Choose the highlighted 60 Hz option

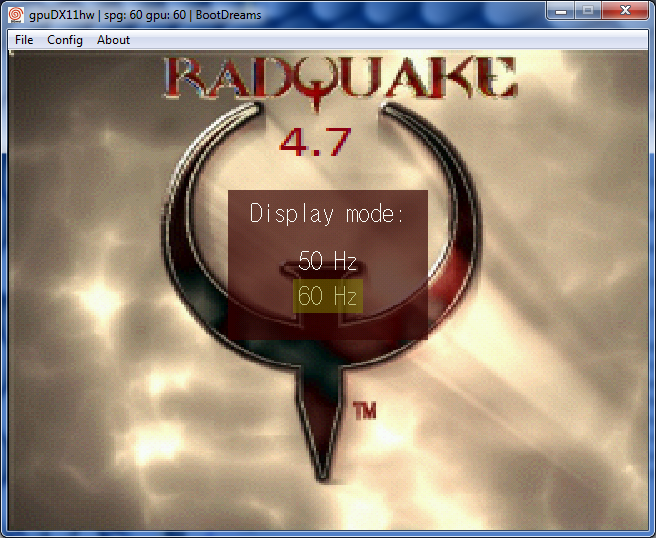[328, 296]
